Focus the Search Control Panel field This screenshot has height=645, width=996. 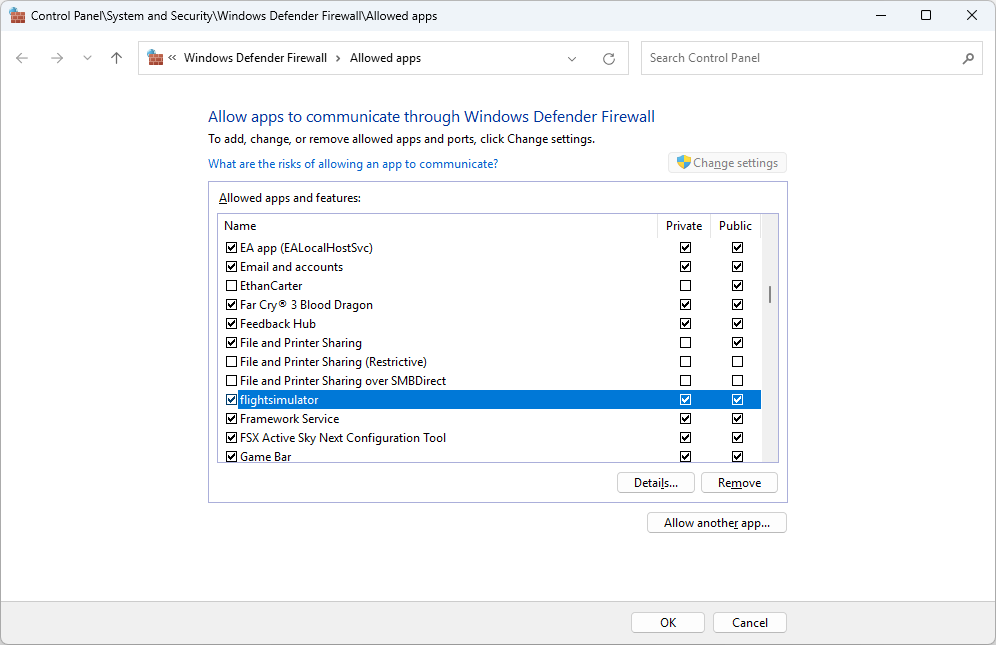click(x=812, y=58)
